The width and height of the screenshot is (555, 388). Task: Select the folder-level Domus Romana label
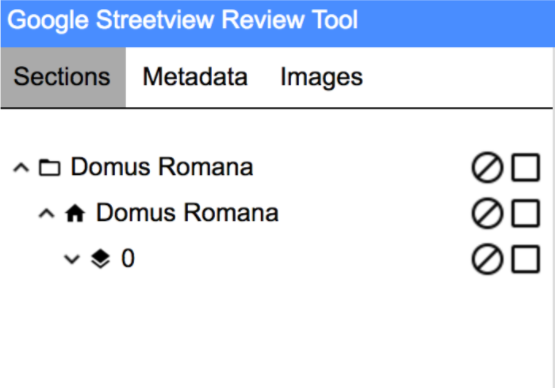point(162,167)
